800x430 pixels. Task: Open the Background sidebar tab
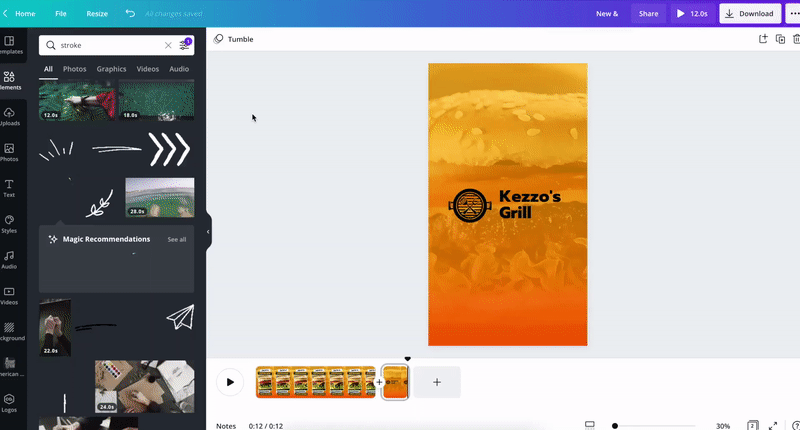click(10, 332)
